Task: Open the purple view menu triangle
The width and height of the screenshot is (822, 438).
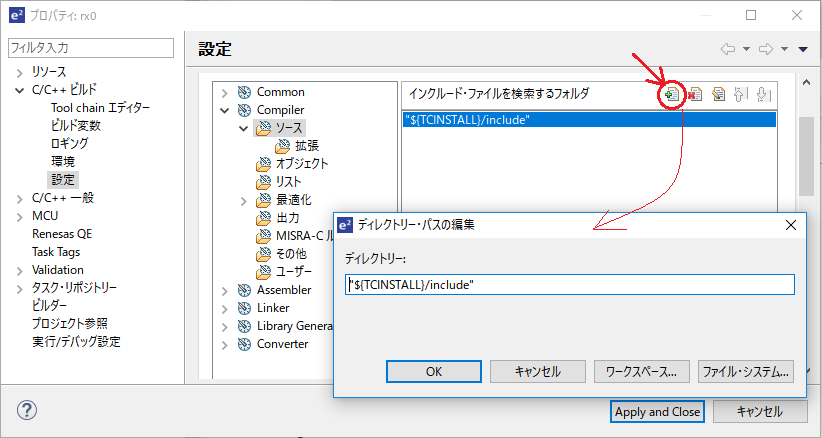Action: (803, 49)
